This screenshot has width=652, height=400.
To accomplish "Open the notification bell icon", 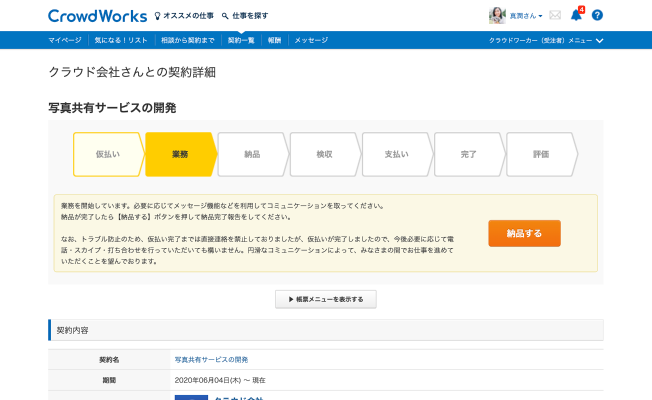I will 576,15.
